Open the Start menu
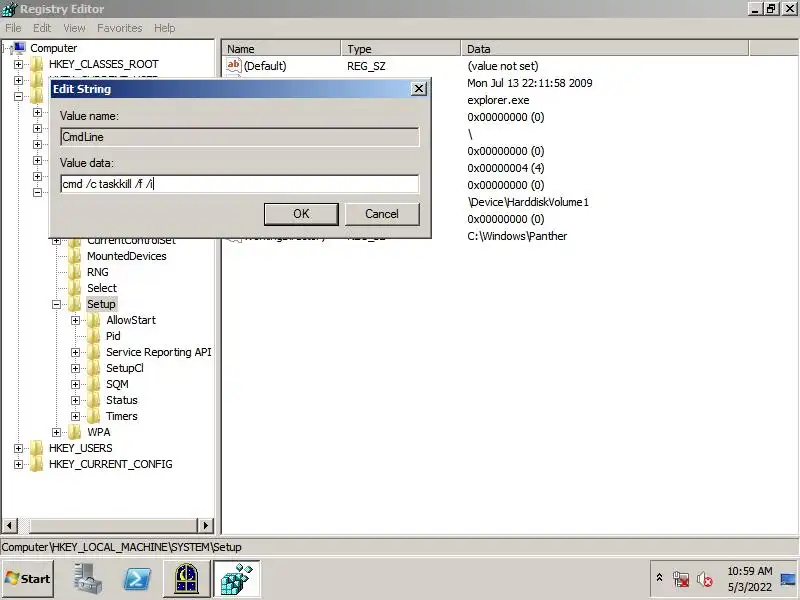Screen dimensions: 800x600 (x=28, y=579)
